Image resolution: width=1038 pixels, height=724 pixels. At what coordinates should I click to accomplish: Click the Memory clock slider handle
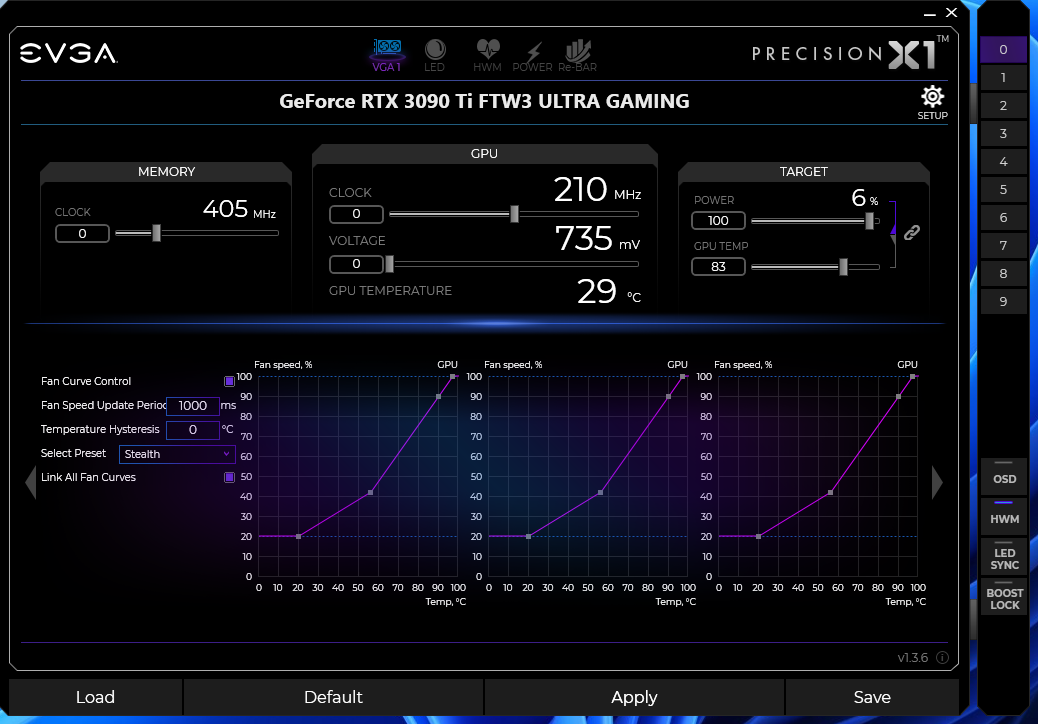[x=157, y=233]
